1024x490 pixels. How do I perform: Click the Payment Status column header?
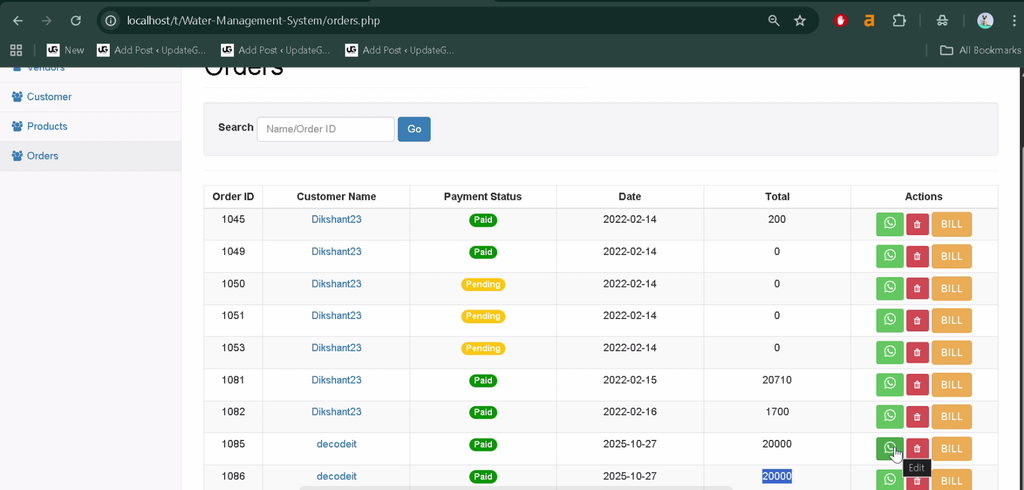[x=483, y=197]
